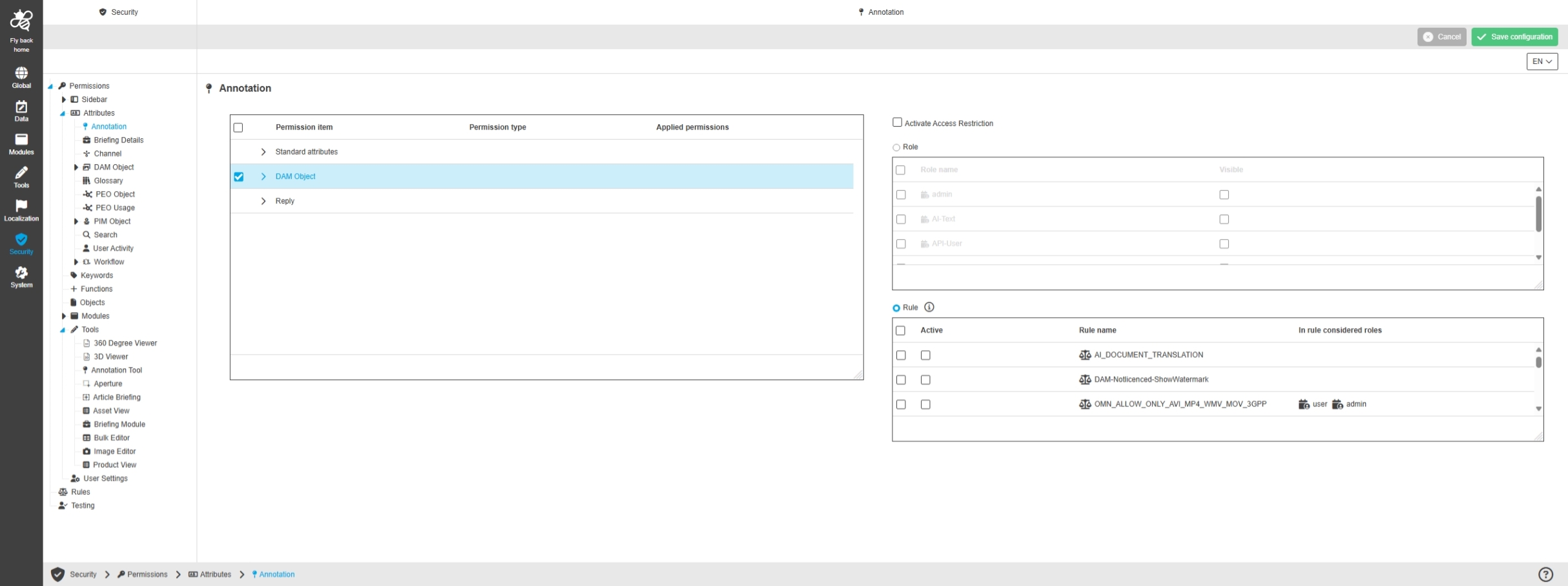The image size is (1568, 586).
Task: Open the Data section icon
Action: coord(21,110)
